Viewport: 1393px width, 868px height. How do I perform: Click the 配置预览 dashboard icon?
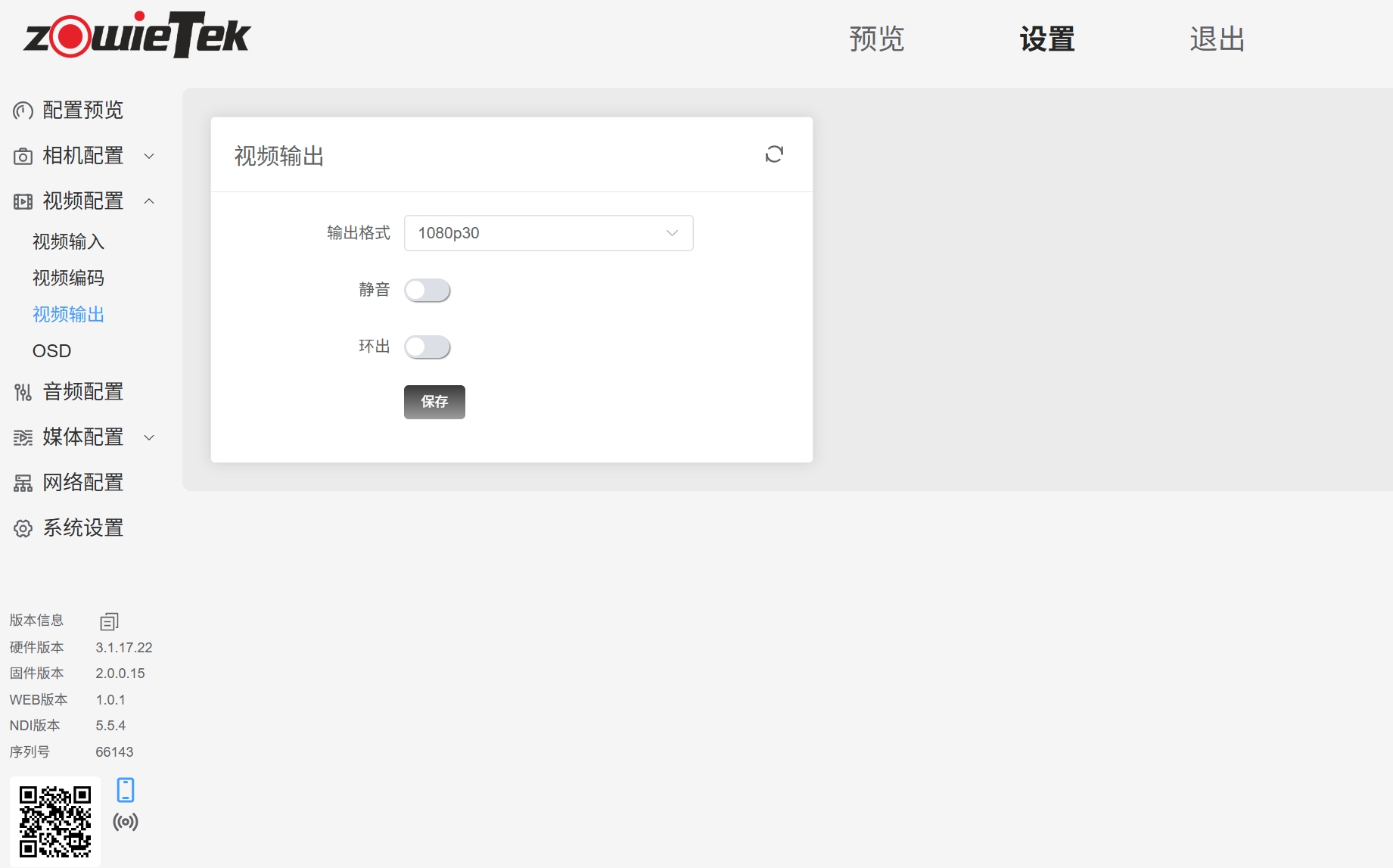[23, 110]
